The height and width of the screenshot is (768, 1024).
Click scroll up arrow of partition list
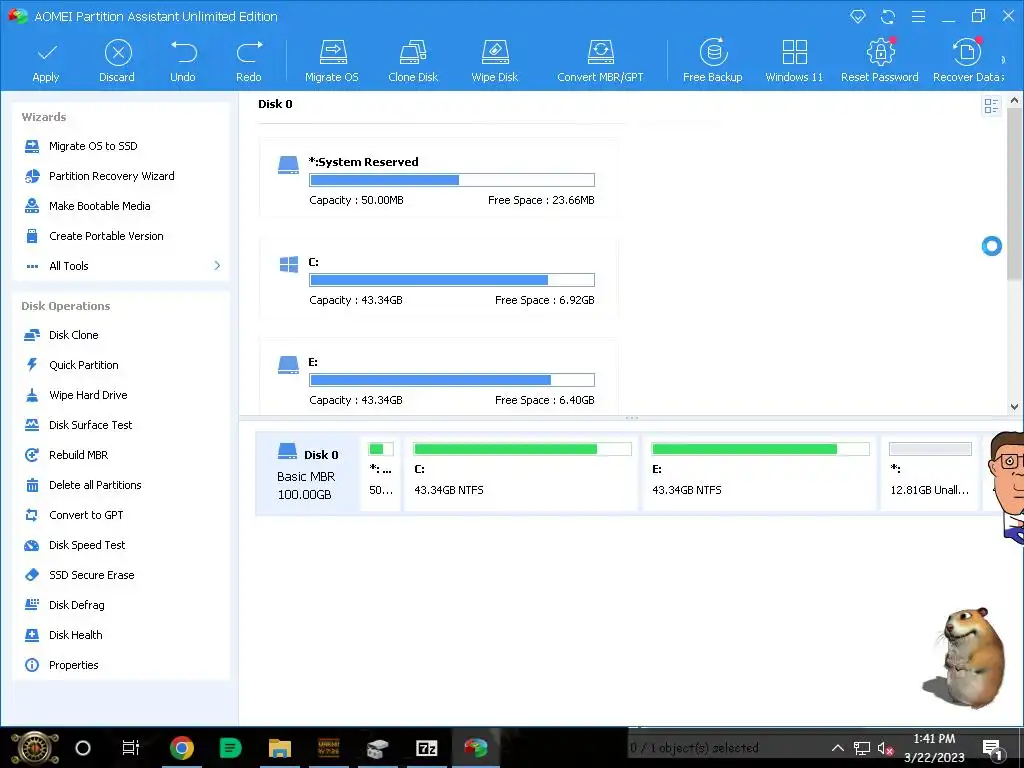point(1014,101)
